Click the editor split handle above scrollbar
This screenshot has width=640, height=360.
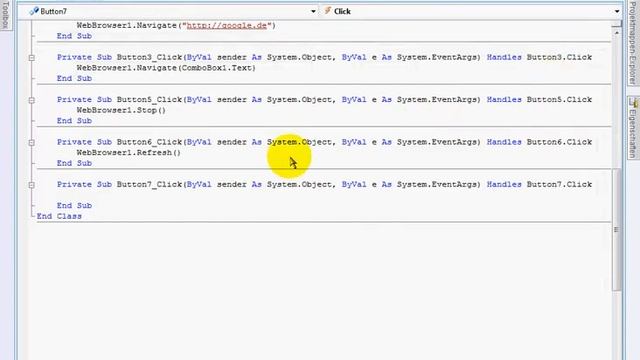616,24
